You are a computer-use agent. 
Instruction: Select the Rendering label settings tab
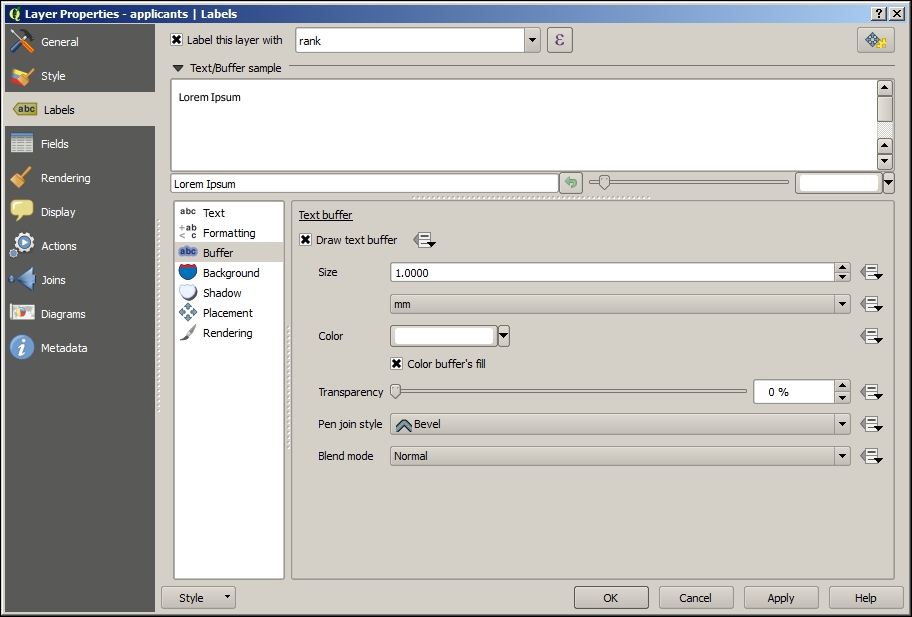(229, 333)
